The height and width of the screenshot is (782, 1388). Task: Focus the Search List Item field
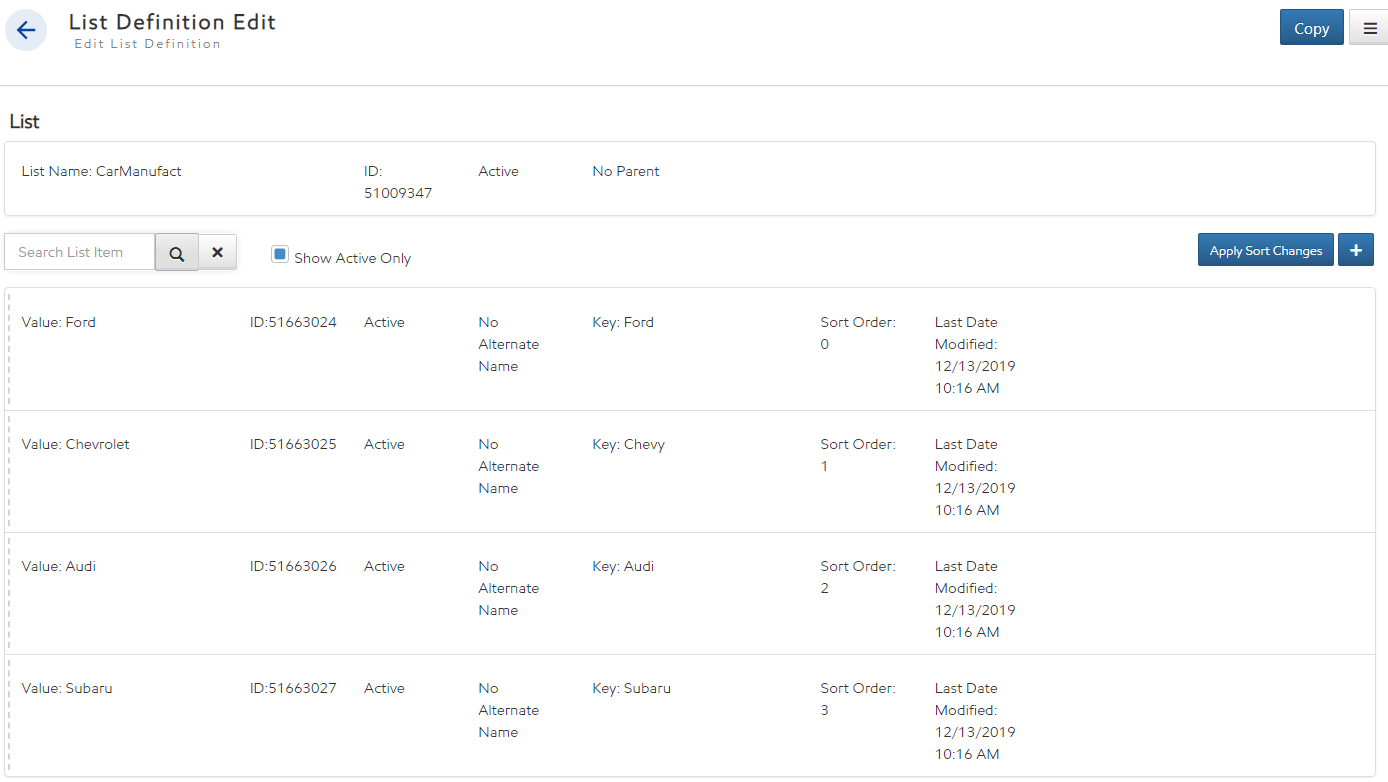pyautogui.click(x=80, y=252)
